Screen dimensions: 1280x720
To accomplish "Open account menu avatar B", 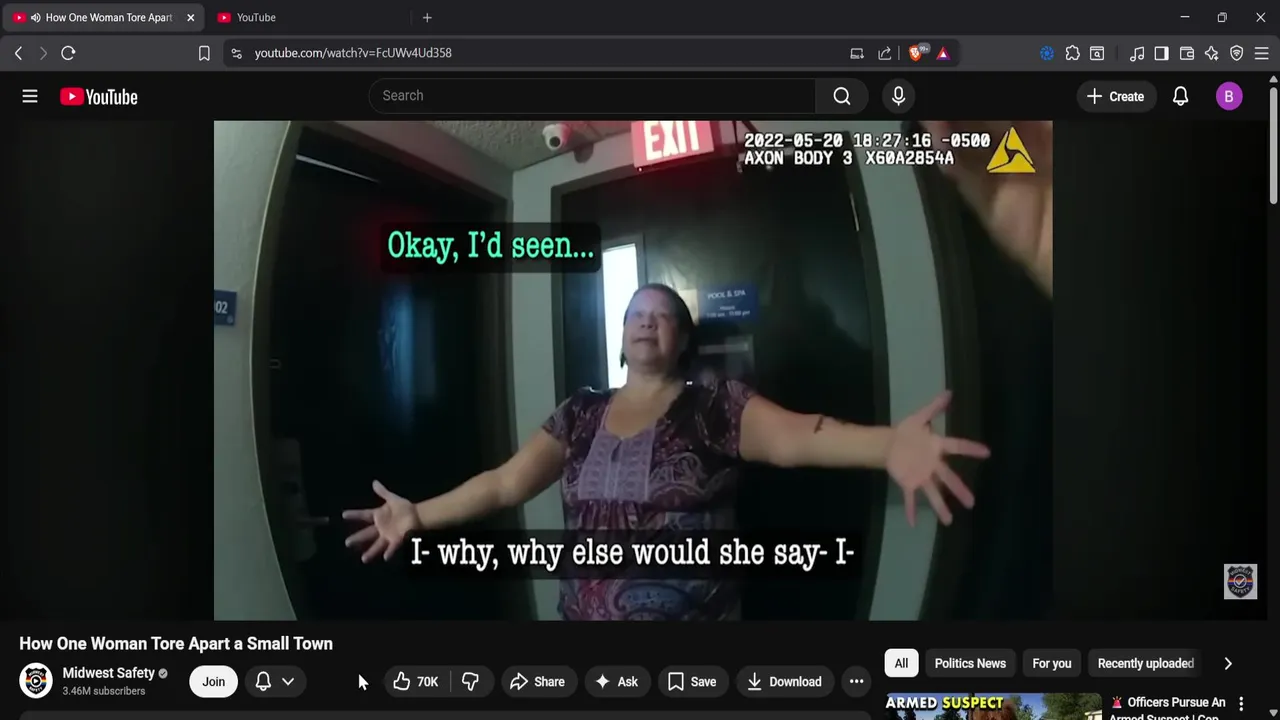I will (x=1229, y=96).
